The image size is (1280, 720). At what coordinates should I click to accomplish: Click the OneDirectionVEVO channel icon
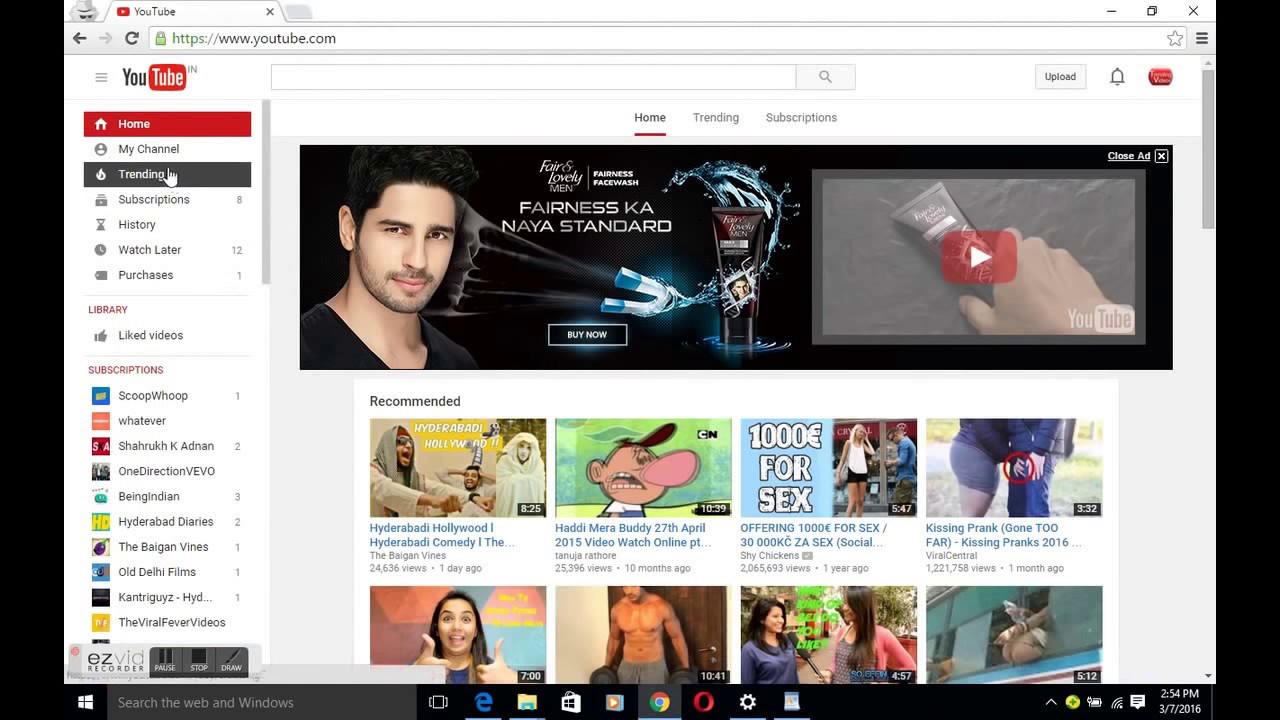coord(100,471)
